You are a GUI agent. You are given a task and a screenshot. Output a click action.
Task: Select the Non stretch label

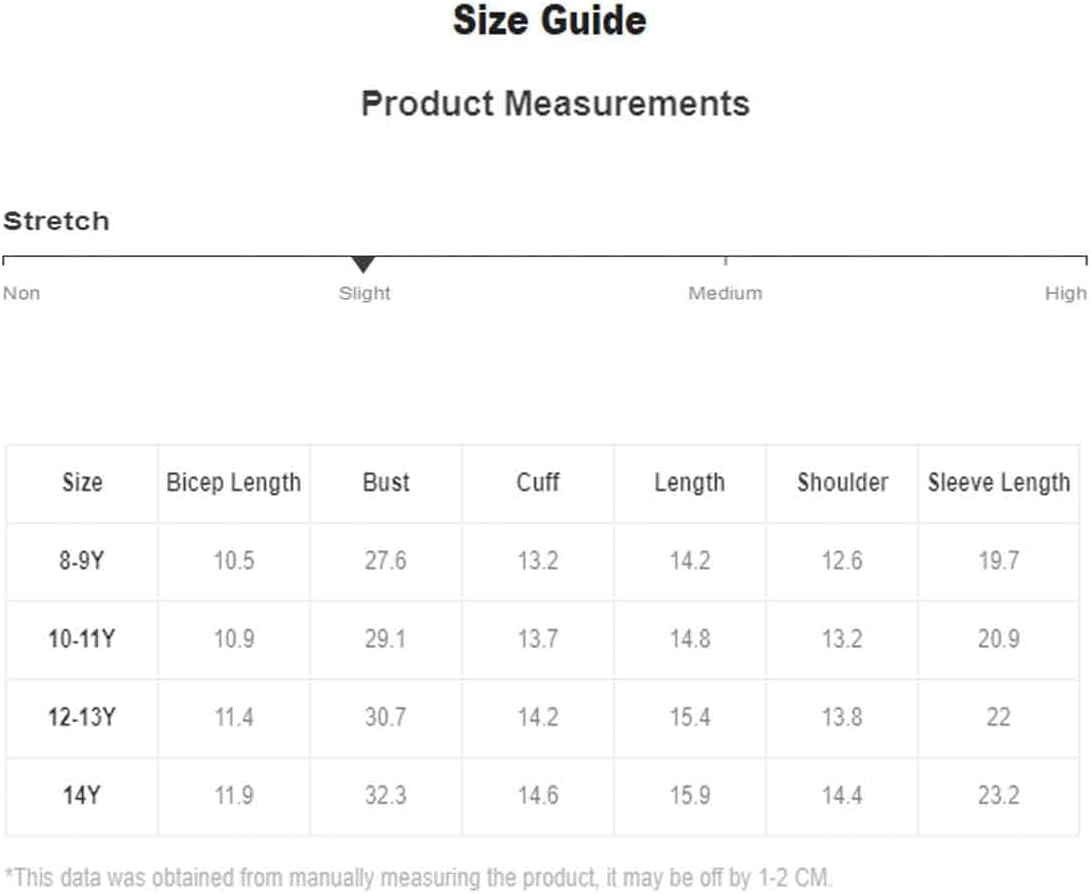22,293
